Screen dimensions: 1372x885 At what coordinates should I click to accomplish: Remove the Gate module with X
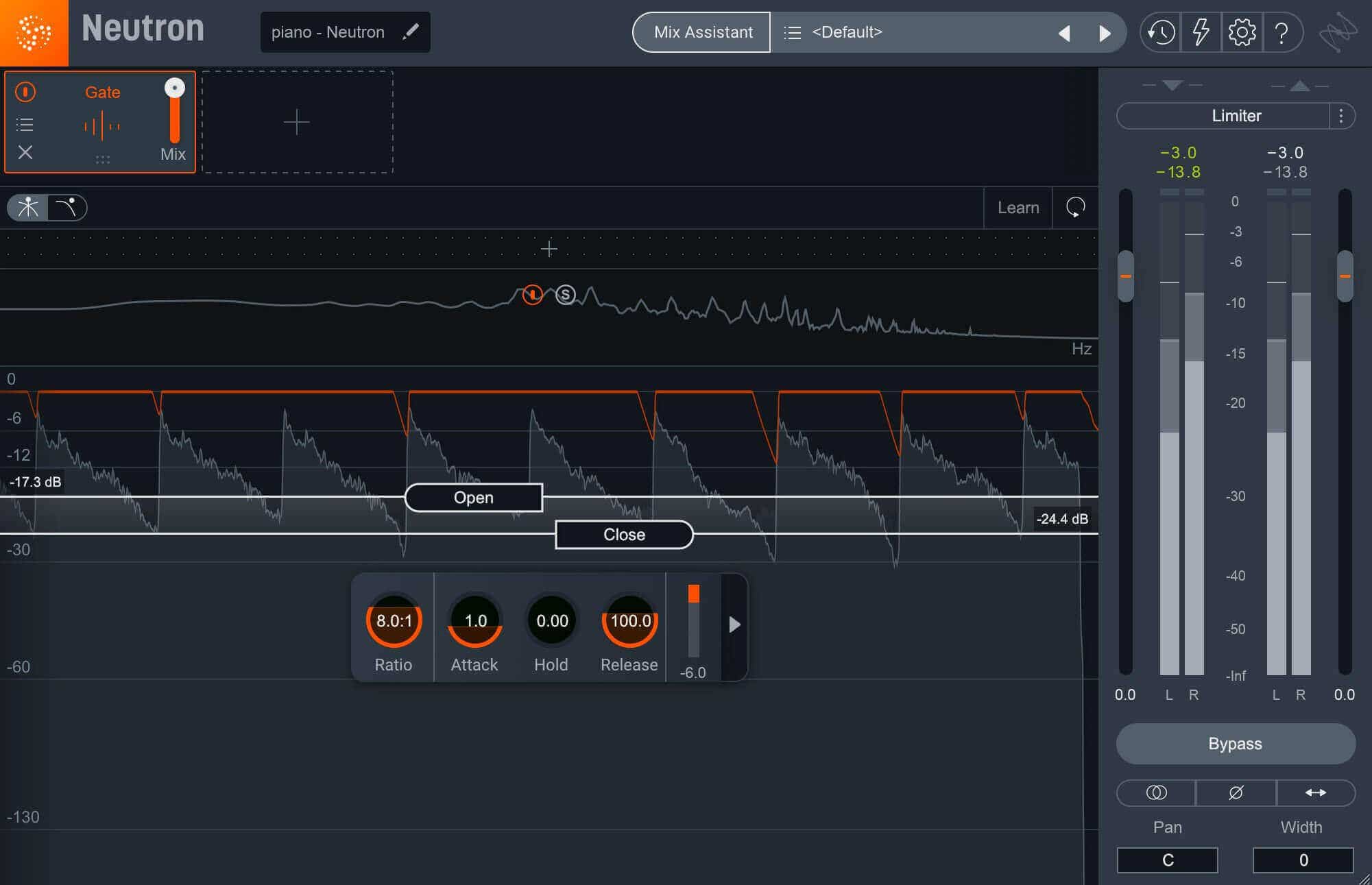[x=25, y=152]
